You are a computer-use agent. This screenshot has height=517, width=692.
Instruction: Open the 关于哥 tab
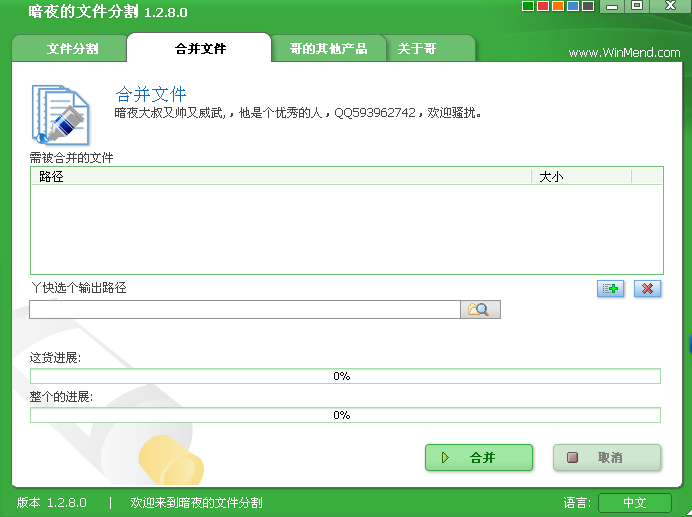coord(430,48)
